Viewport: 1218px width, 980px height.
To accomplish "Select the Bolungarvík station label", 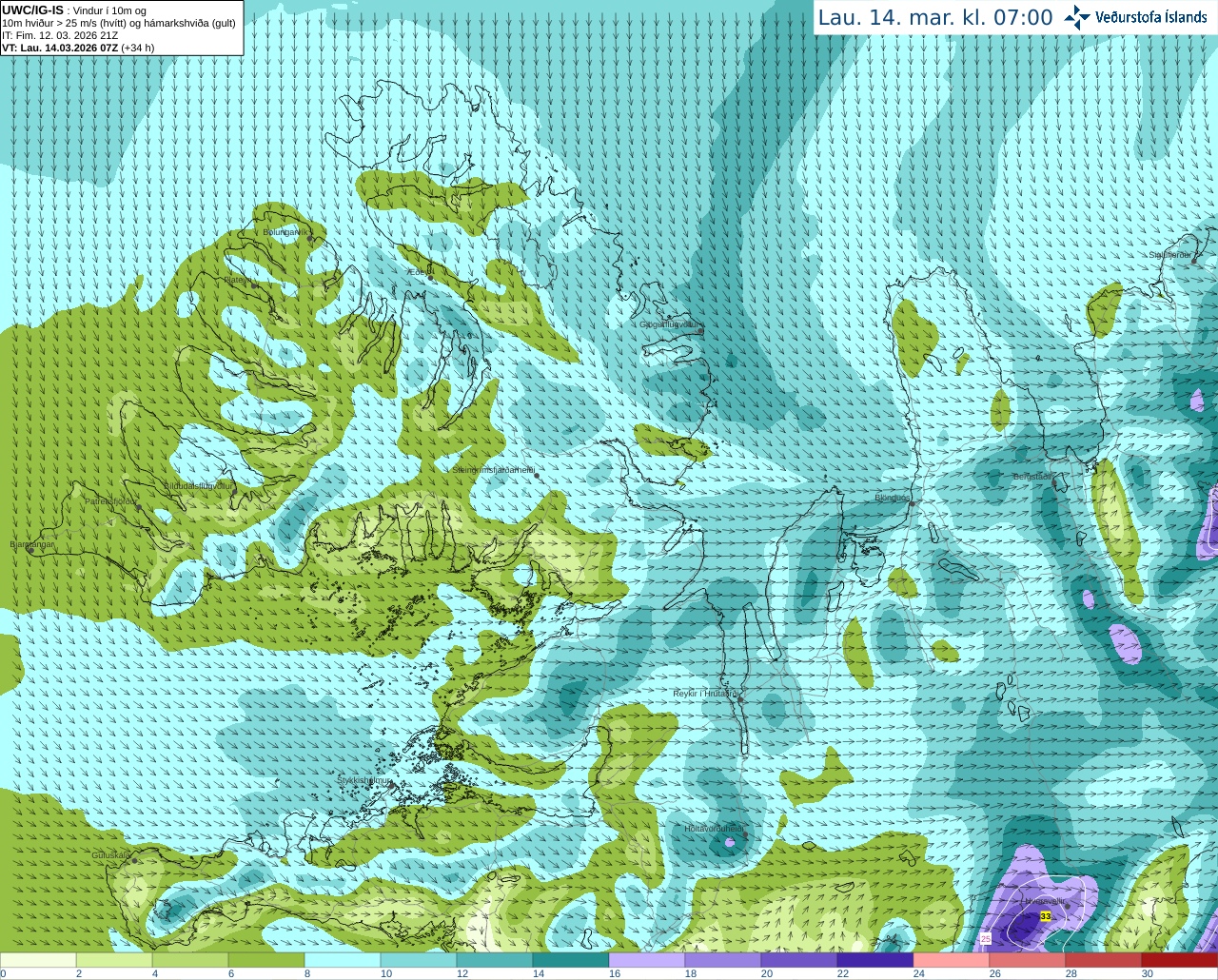I will [x=286, y=232].
